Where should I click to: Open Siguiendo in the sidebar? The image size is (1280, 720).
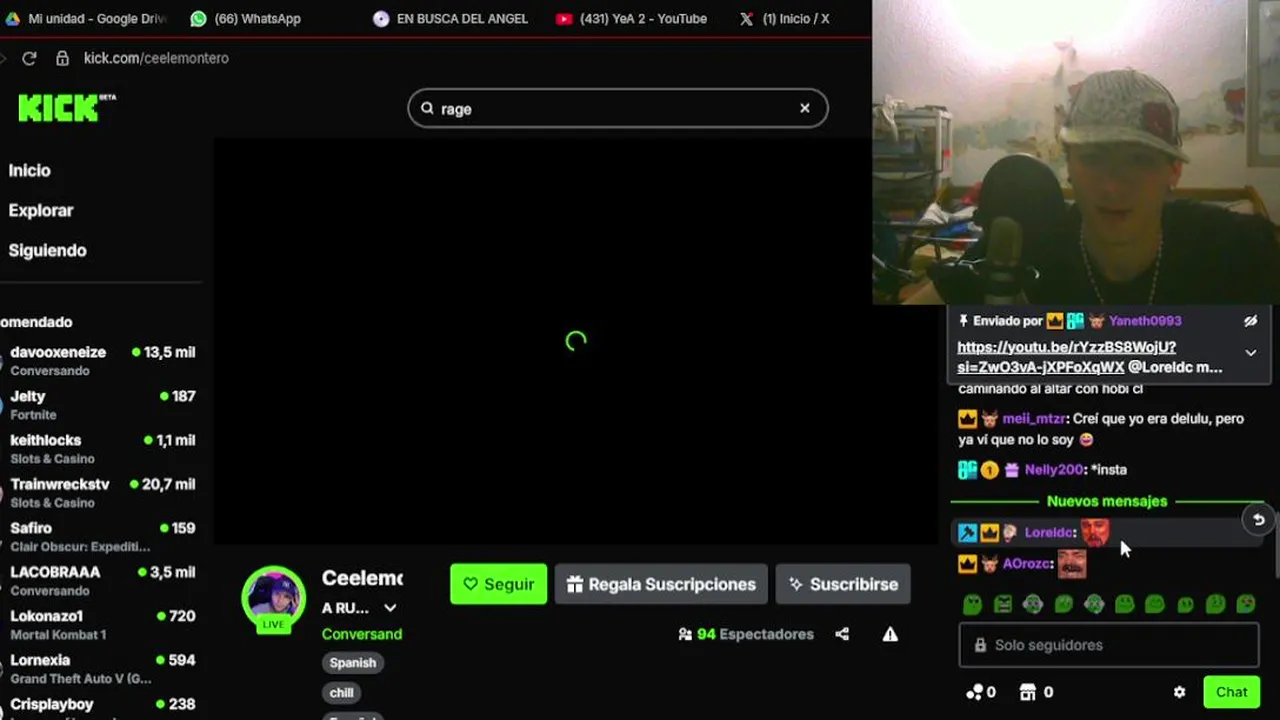(47, 250)
